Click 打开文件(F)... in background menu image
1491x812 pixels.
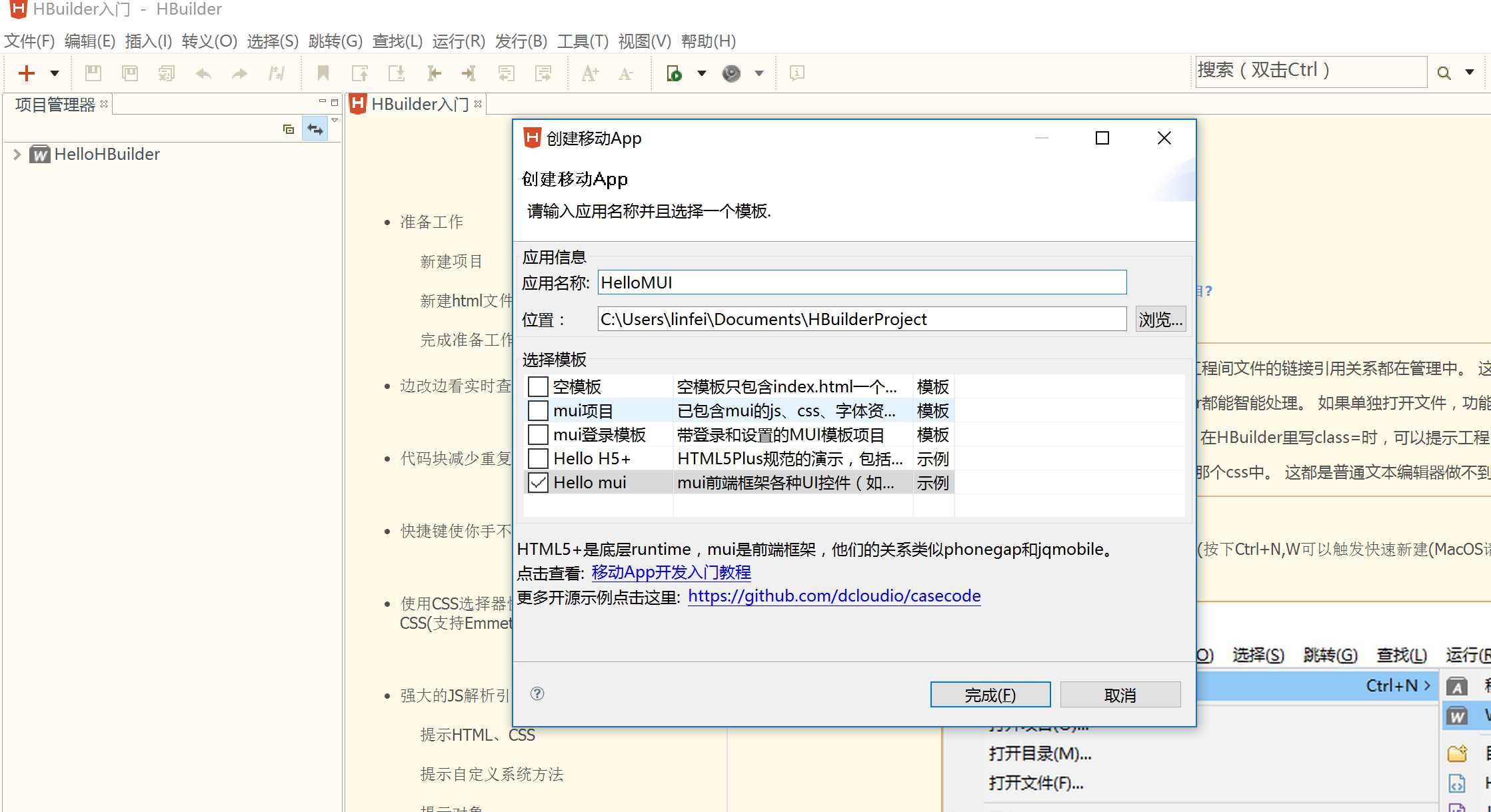coord(1036,783)
